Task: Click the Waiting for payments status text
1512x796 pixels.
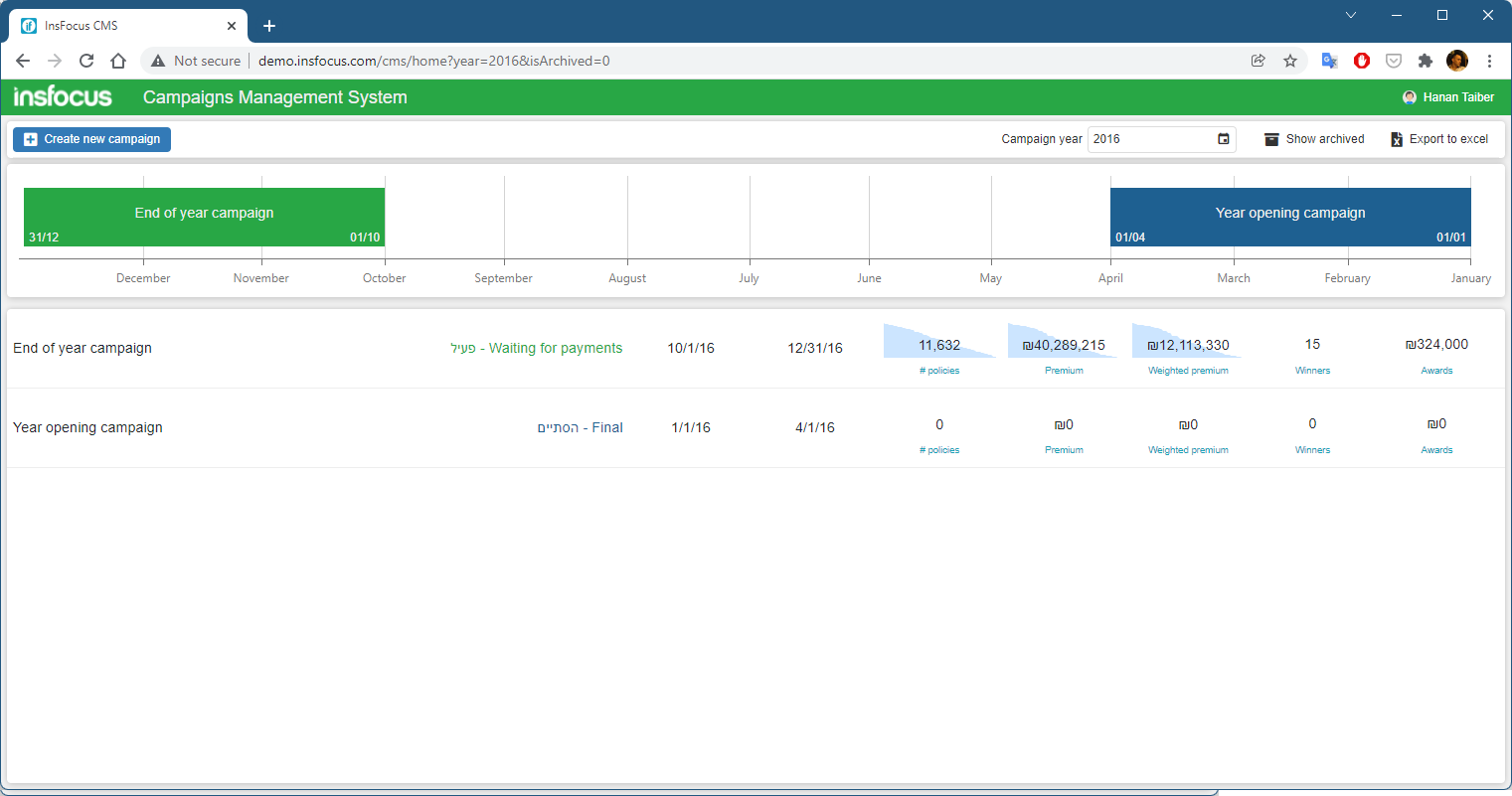Action: [x=557, y=348]
